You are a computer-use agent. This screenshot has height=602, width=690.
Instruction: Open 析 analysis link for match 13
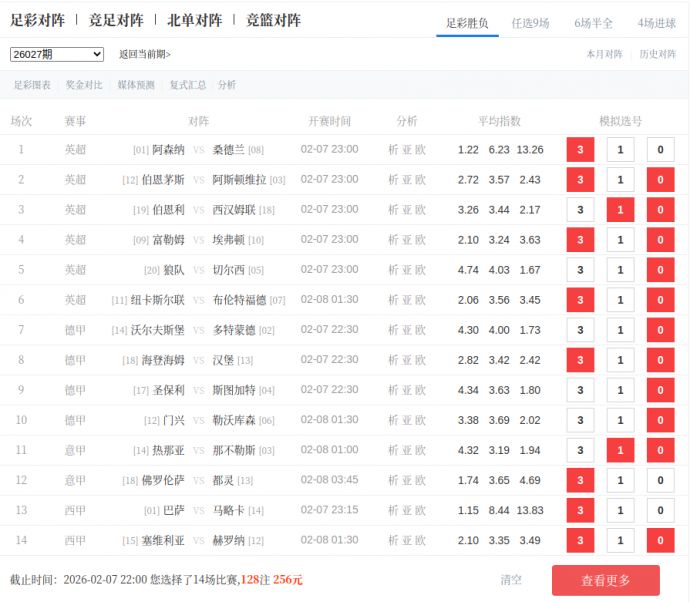(393, 511)
